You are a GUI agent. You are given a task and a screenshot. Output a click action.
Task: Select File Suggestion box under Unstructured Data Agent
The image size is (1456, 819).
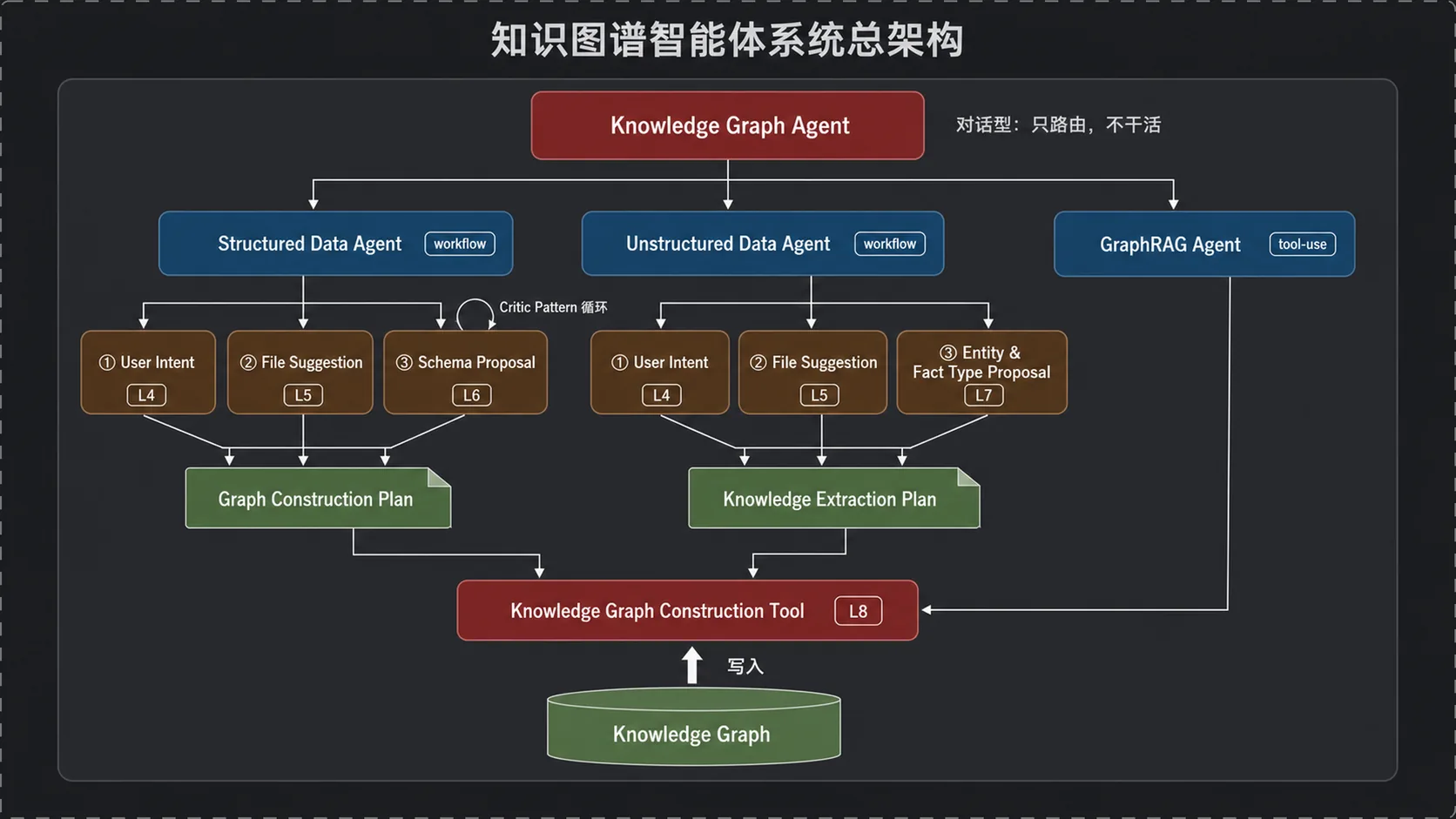812,373
